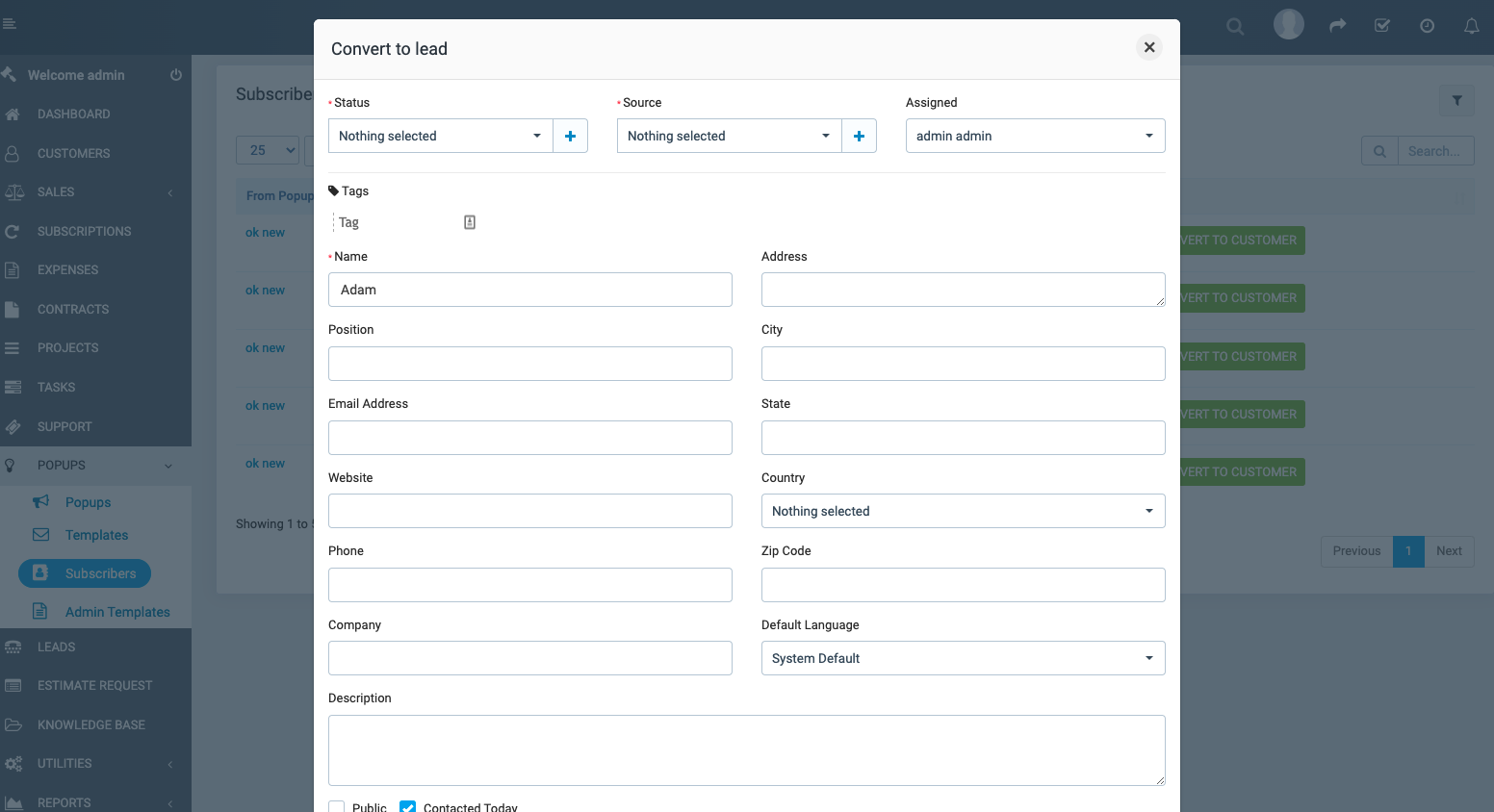Sort by the From Popup column header

pos(279,196)
